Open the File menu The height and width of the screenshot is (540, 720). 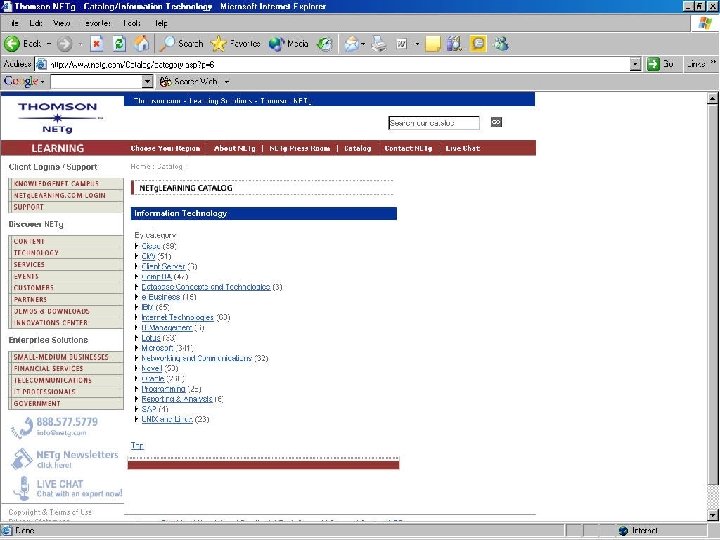(x=14, y=23)
